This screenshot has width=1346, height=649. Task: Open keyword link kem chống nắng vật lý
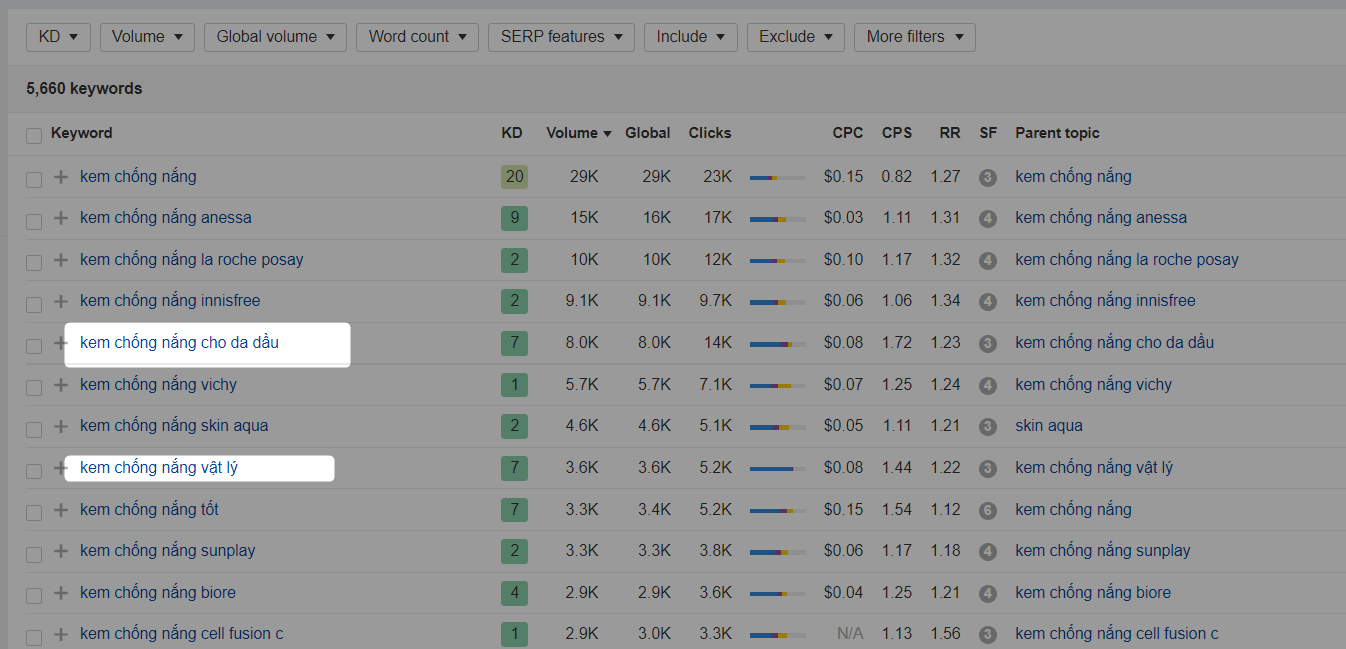pyautogui.click(x=159, y=468)
